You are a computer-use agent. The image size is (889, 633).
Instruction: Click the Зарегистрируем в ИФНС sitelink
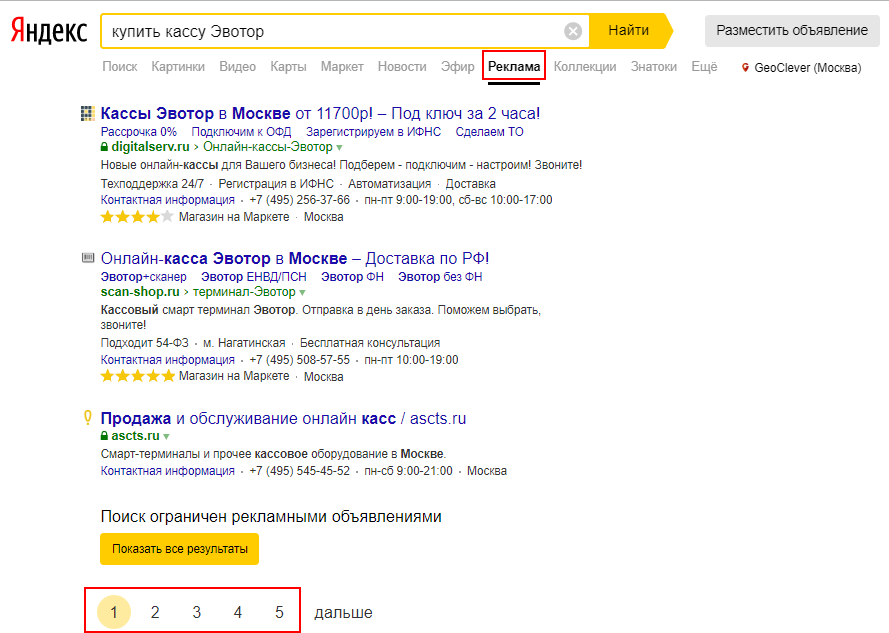click(x=374, y=132)
